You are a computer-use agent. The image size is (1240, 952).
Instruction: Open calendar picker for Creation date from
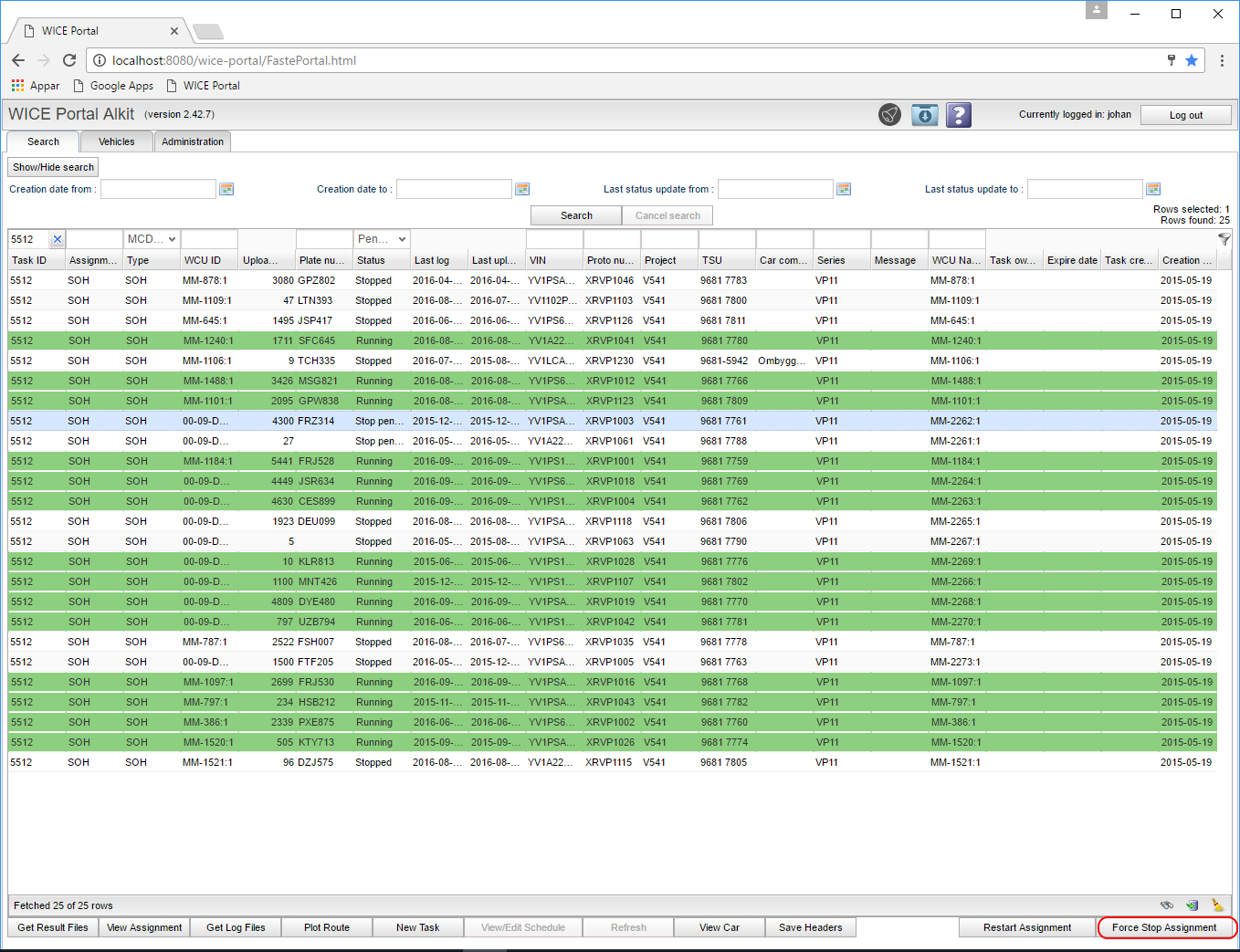pyautogui.click(x=226, y=189)
